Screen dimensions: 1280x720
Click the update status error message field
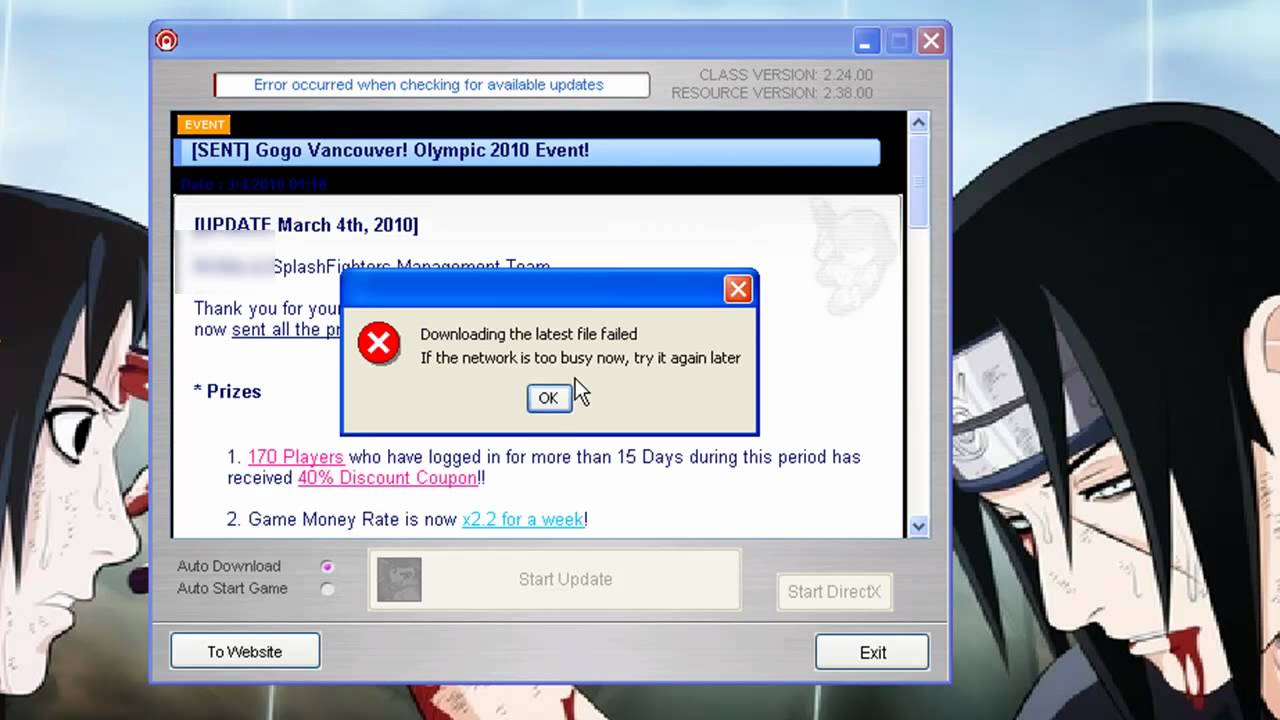pyautogui.click(x=432, y=85)
